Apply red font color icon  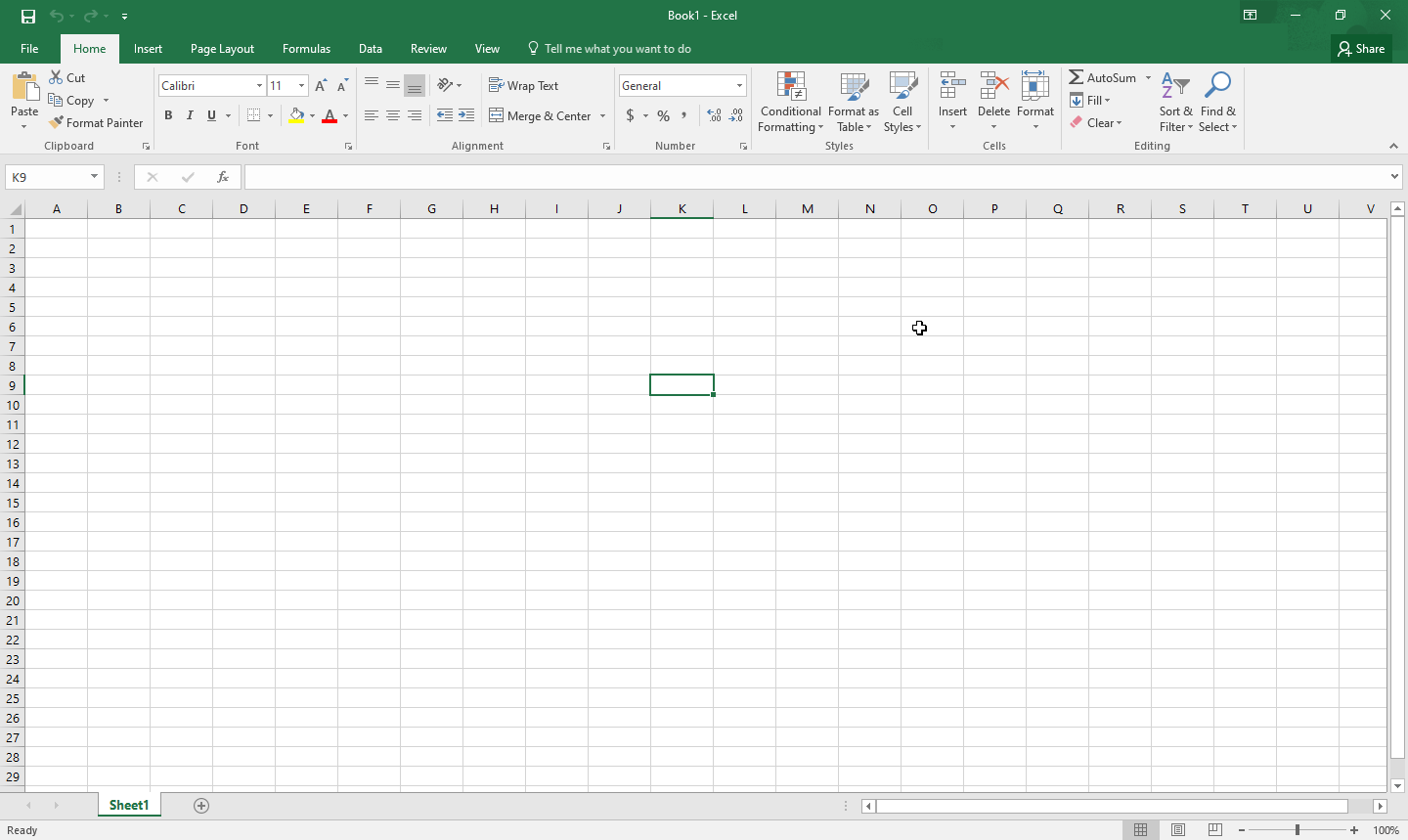330,115
